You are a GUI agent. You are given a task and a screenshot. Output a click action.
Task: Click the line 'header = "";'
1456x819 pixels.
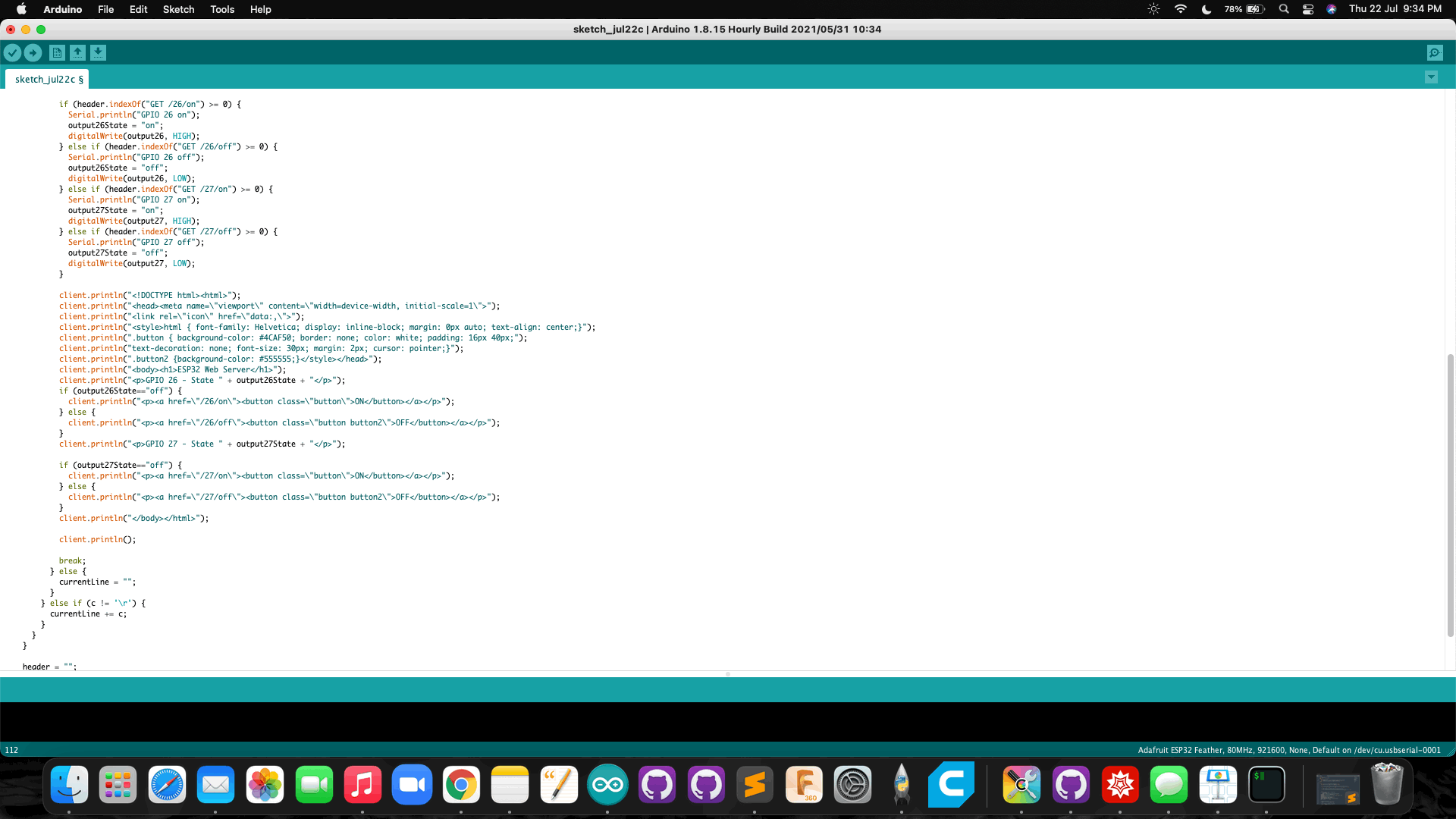tap(49, 667)
